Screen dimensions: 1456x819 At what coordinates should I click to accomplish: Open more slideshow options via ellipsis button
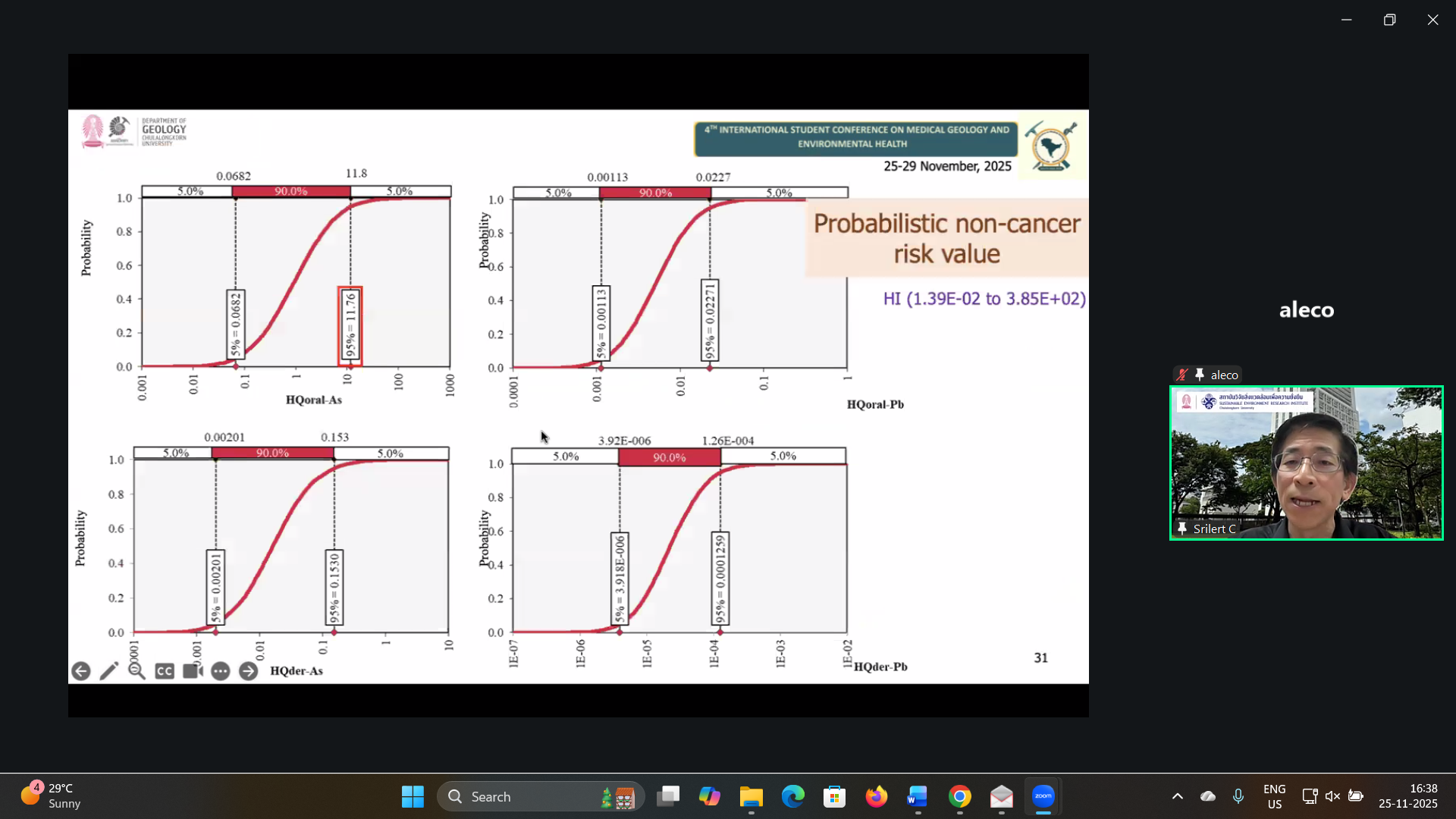(x=220, y=671)
